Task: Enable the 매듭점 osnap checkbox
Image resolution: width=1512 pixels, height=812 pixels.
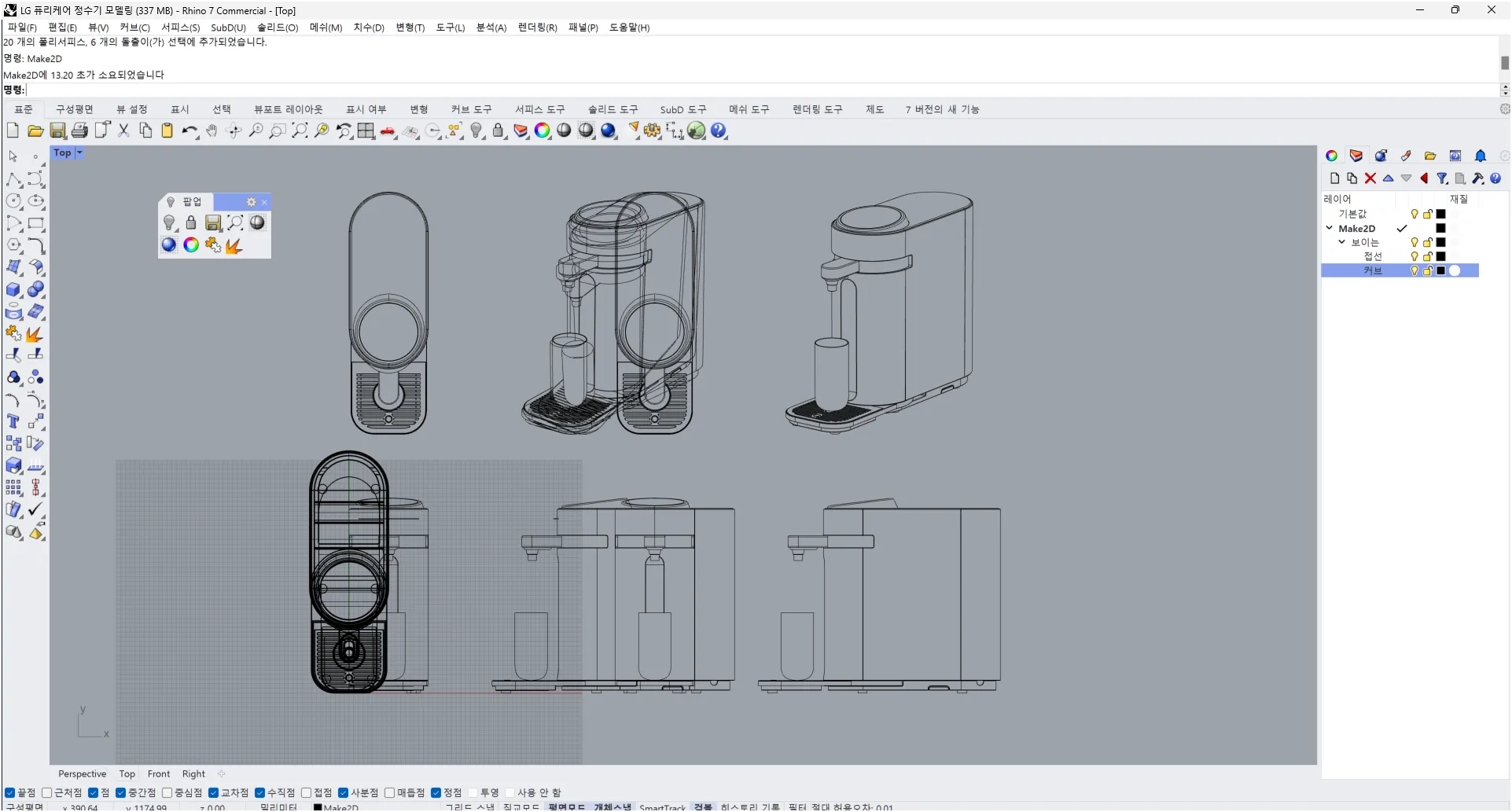Action: 389,793
